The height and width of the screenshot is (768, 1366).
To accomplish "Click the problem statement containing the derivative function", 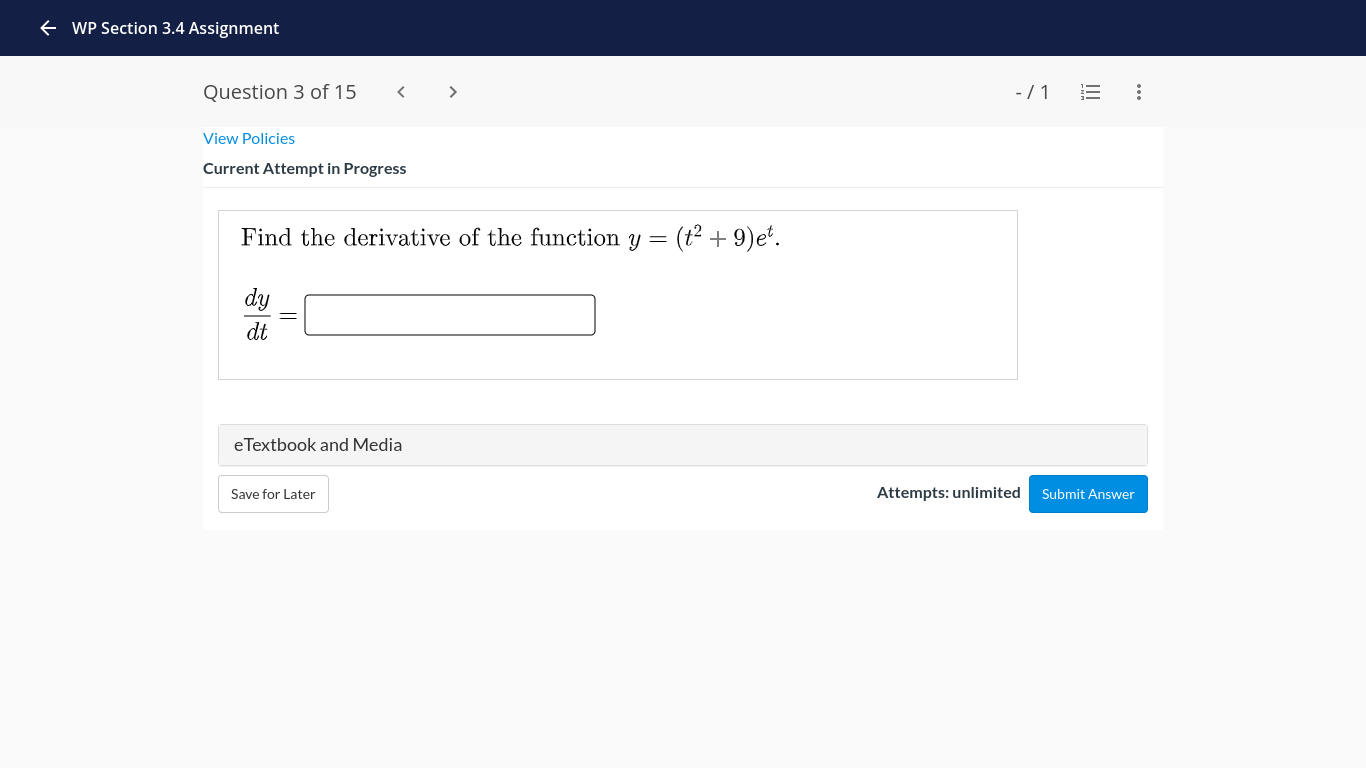I will pos(508,237).
